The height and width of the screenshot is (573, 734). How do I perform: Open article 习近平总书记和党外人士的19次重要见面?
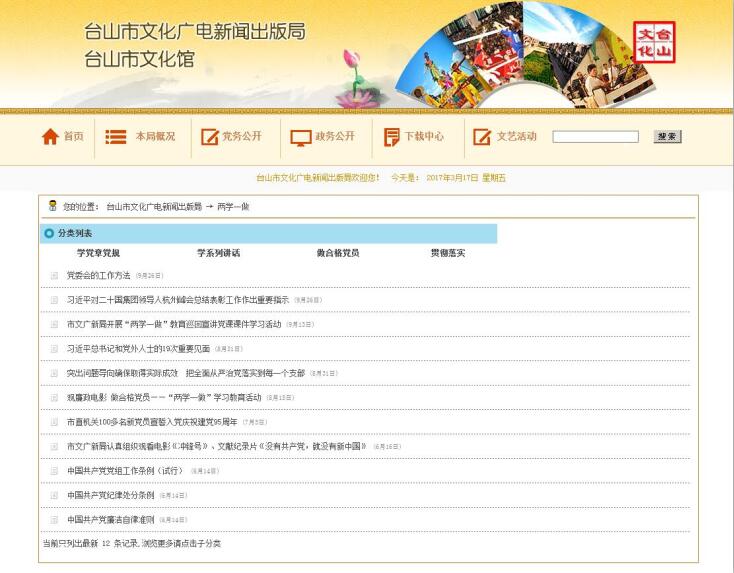tap(139, 349)
